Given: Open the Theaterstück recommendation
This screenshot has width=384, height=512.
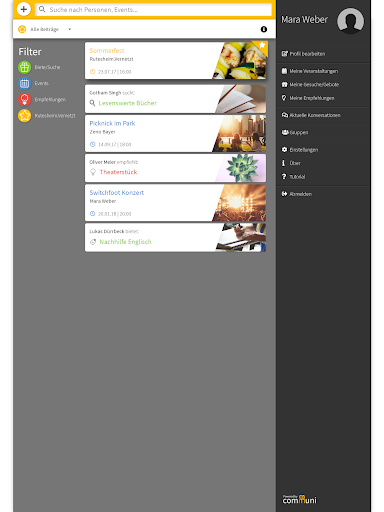Looking at the screenshot, I should coord(118,172).
